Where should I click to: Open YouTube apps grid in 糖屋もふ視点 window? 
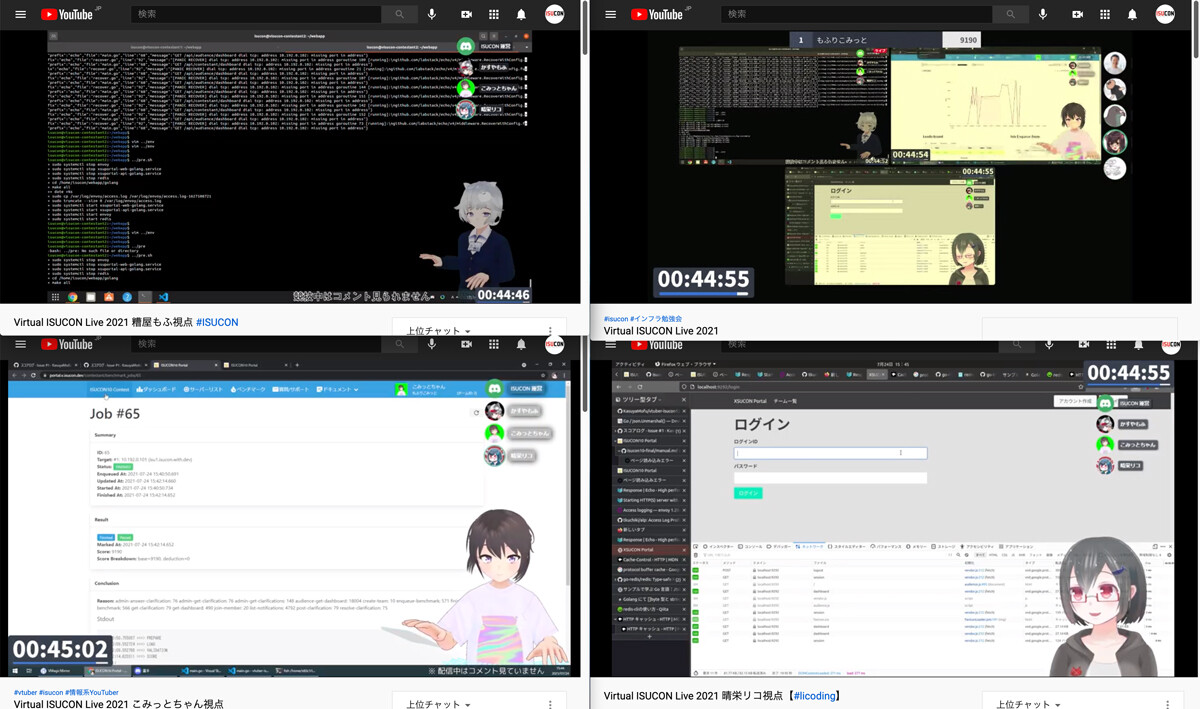494,14
